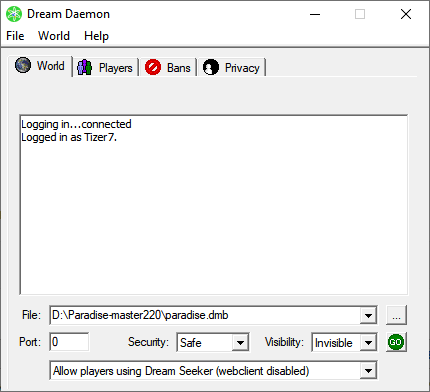Click the silhouette icon on Privacy tab
Image resolution: width=430 pixels, height=392 pixels.
[211, 67]
